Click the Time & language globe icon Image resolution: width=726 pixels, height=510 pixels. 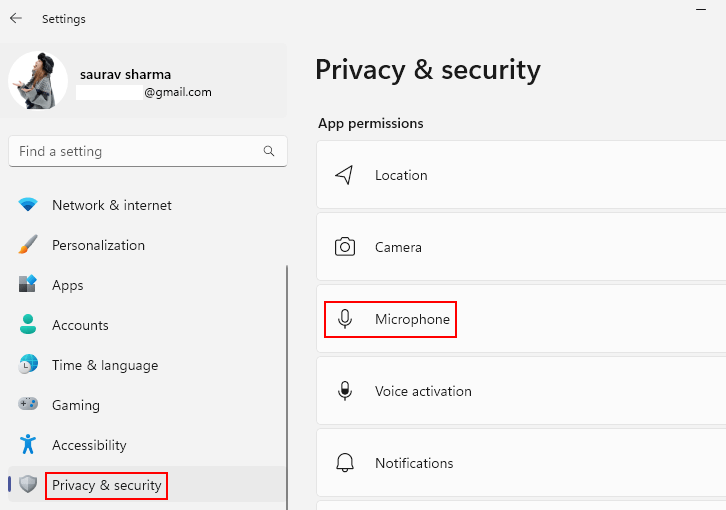[28, 365]
